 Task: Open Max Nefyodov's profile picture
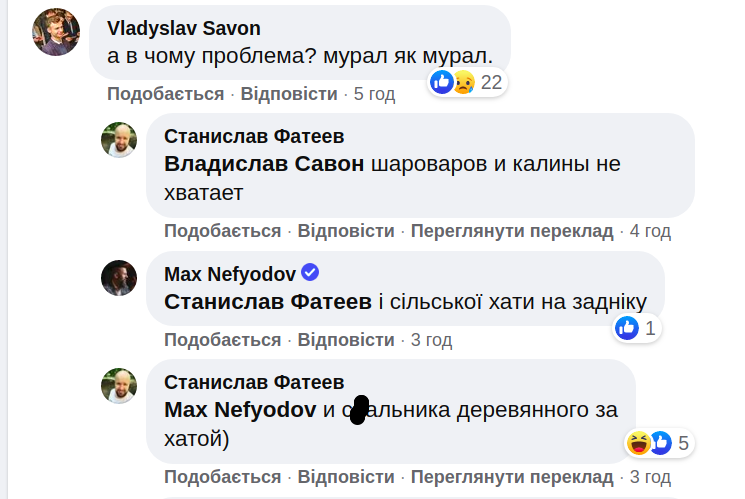(119, 278)
